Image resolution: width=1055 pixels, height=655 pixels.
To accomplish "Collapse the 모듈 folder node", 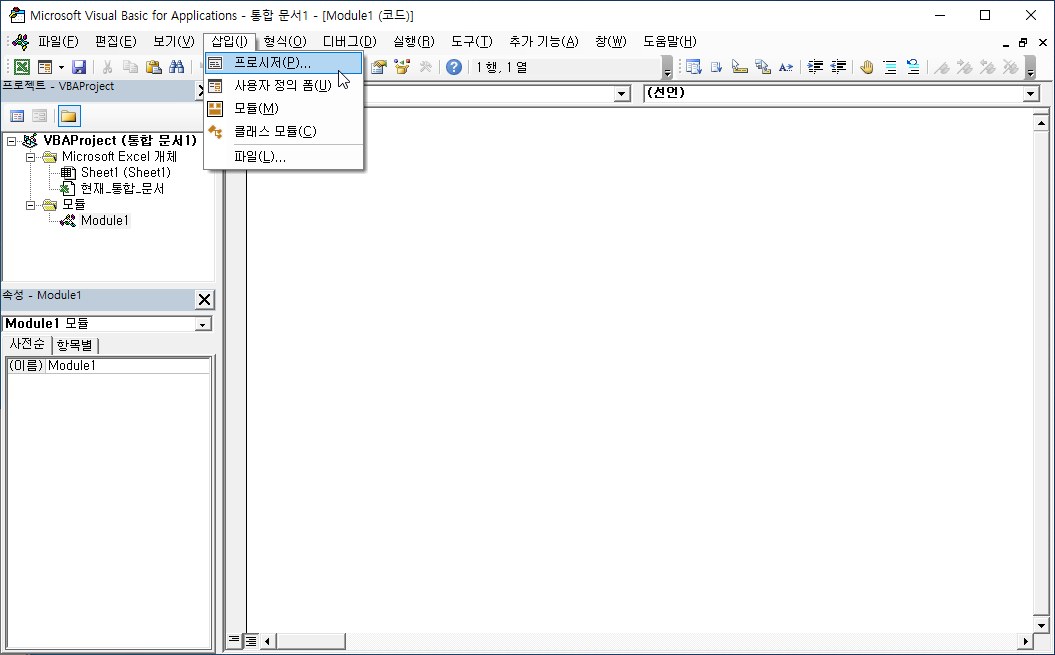I will click(30, 205).
